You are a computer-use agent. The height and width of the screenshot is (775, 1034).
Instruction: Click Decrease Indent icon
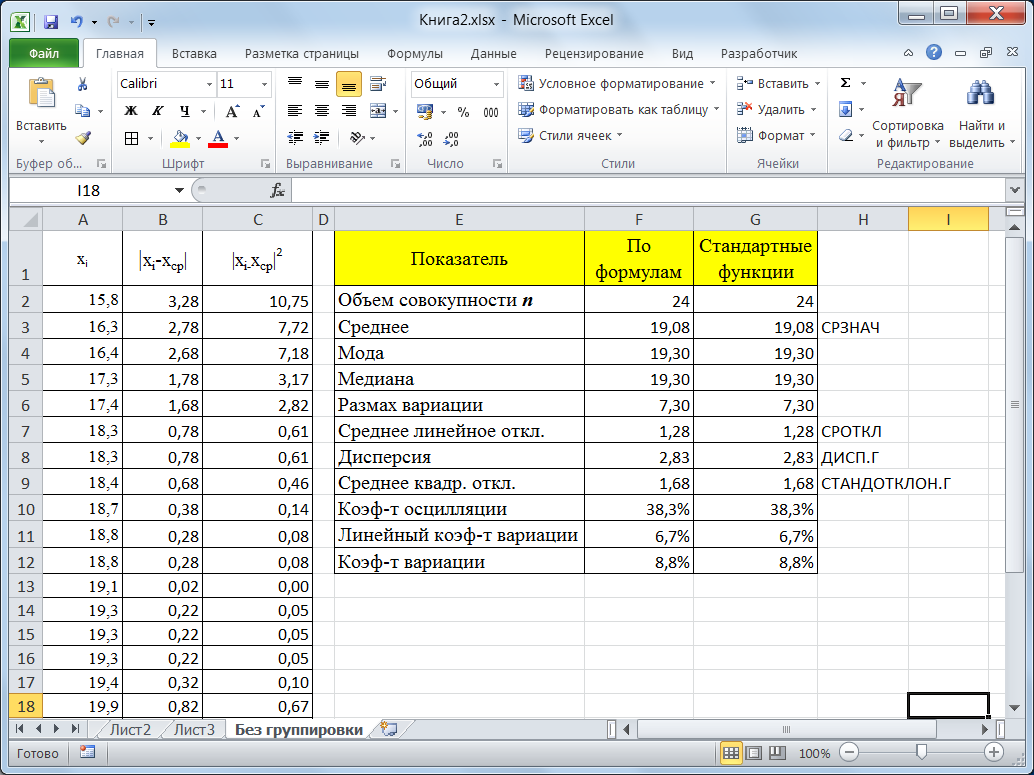tap(295, 138)
